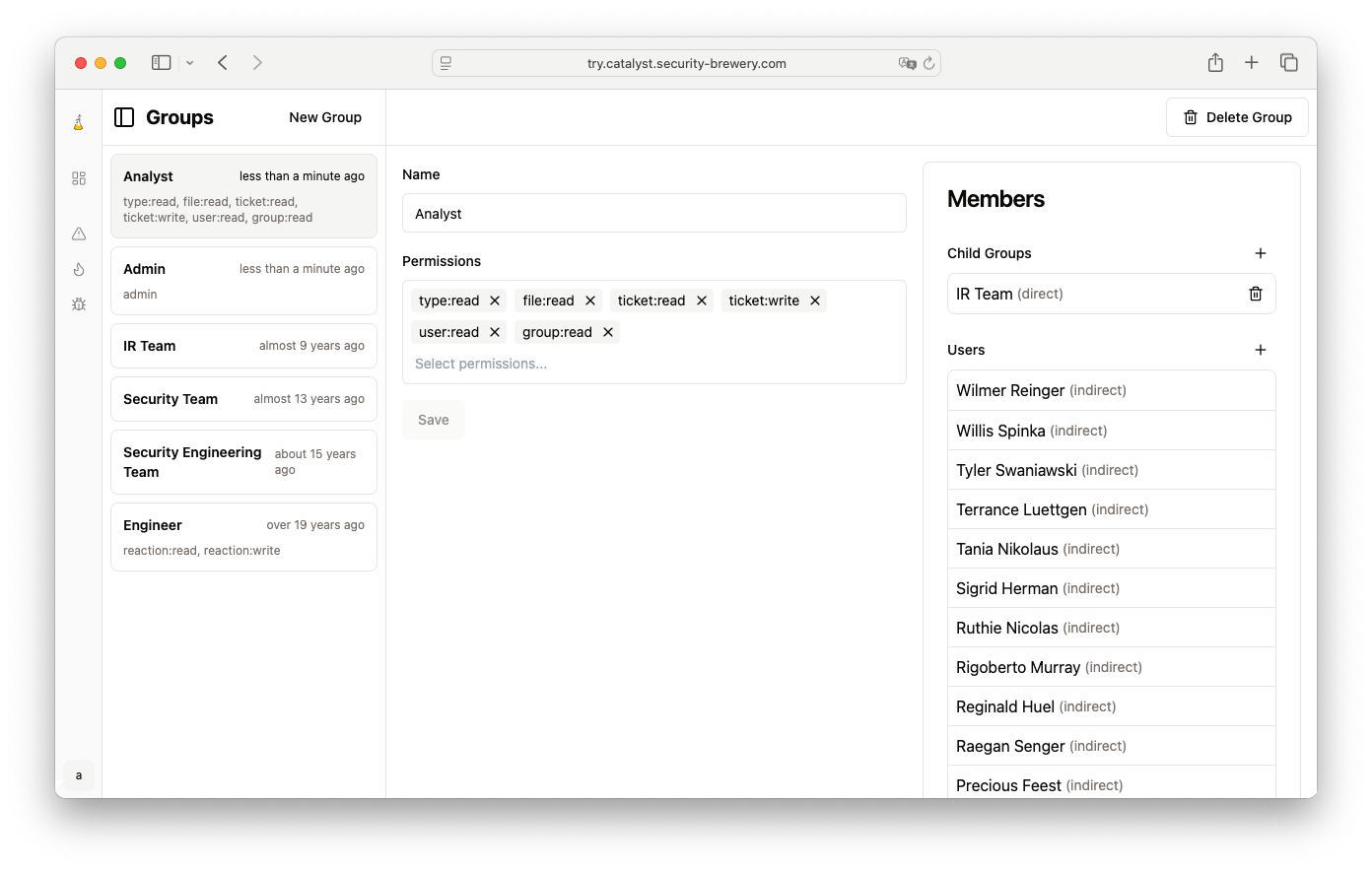Viewport: 1372px width, 871px height.
Task: Select the Engineer group in the list
Action: [x=243, y=537]
